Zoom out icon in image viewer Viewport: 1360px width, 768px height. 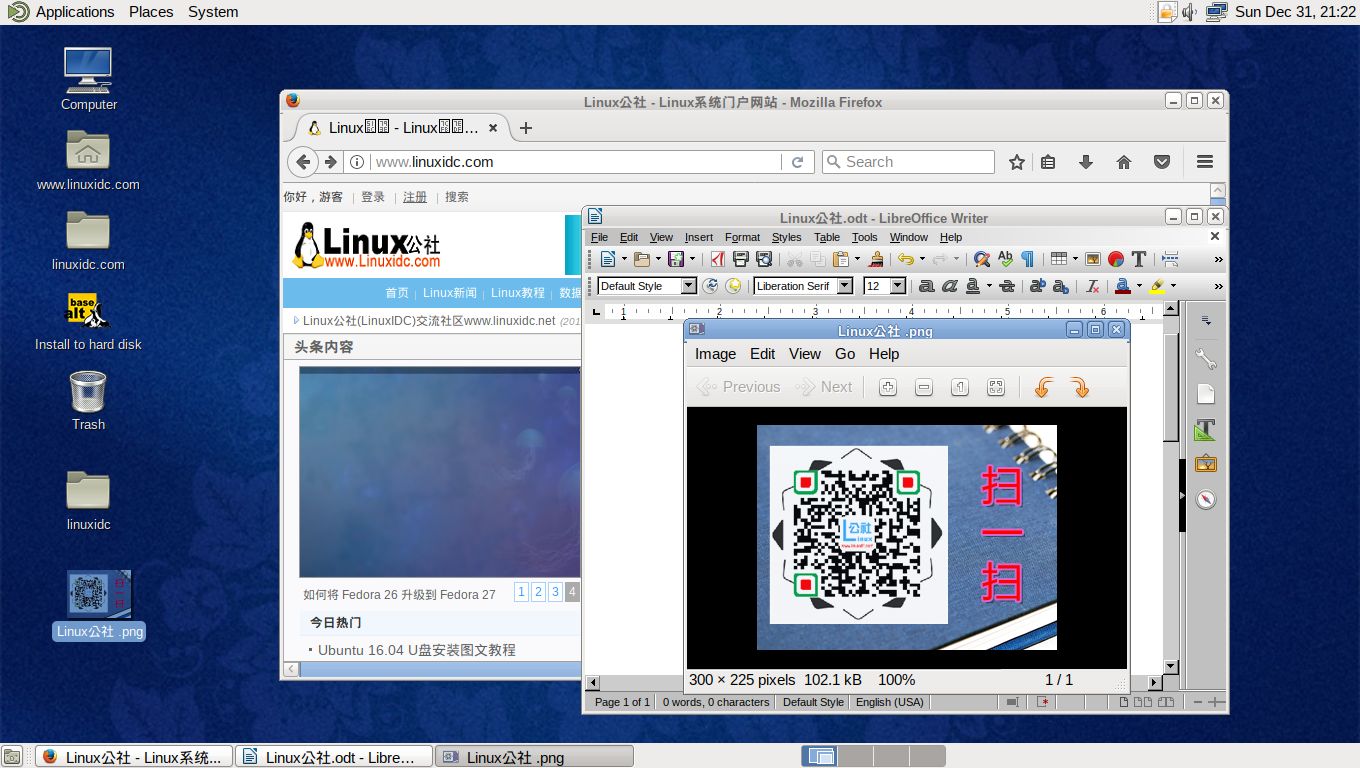[923, 387]
